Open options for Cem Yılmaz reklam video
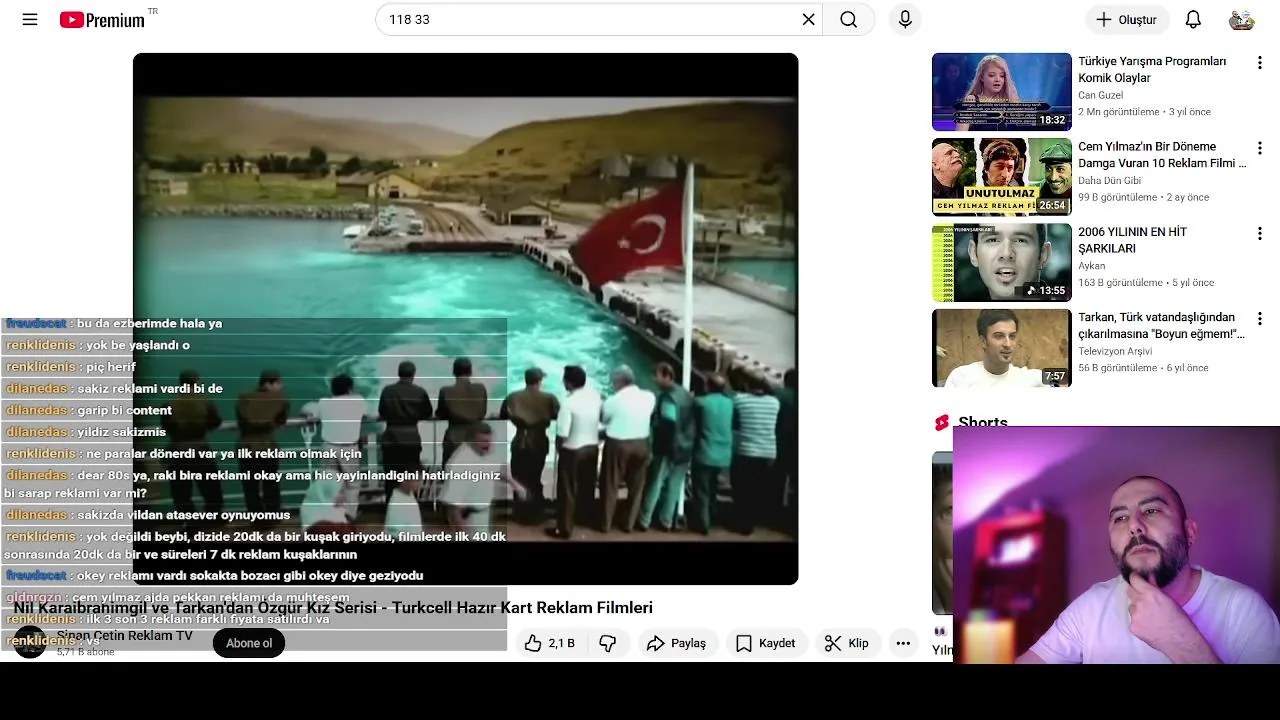 tap(1259, 148)
